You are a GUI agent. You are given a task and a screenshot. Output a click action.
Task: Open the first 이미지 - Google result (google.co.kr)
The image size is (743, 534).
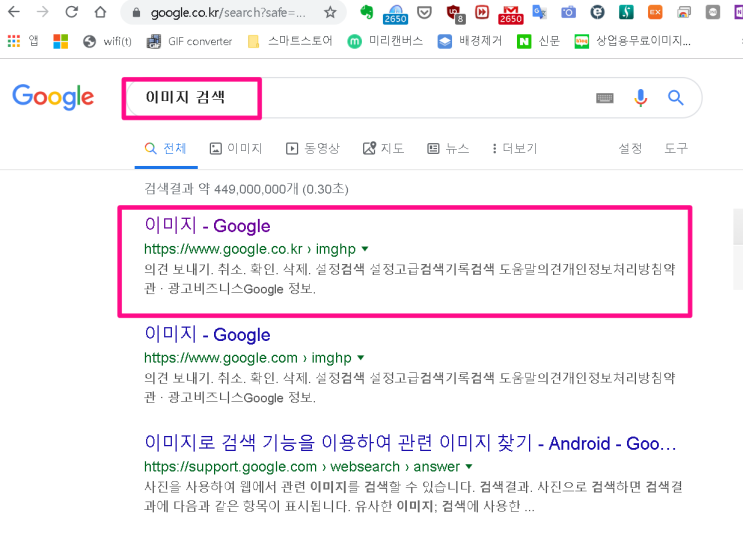(208, 226)
